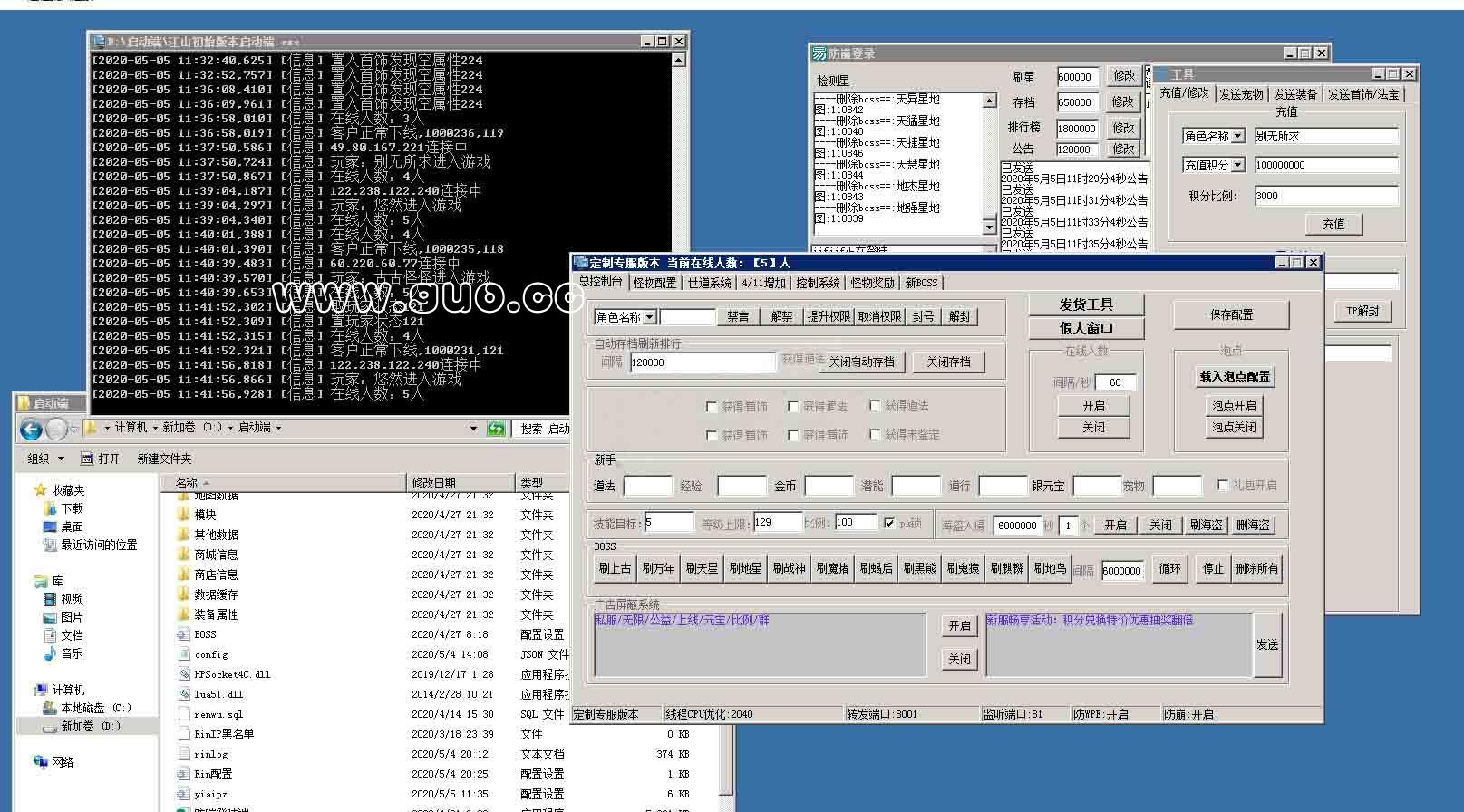
Task: Open the 角色名称 dropdown in 工具 window
Action: pyautogui.click(x=1237, y=136)
